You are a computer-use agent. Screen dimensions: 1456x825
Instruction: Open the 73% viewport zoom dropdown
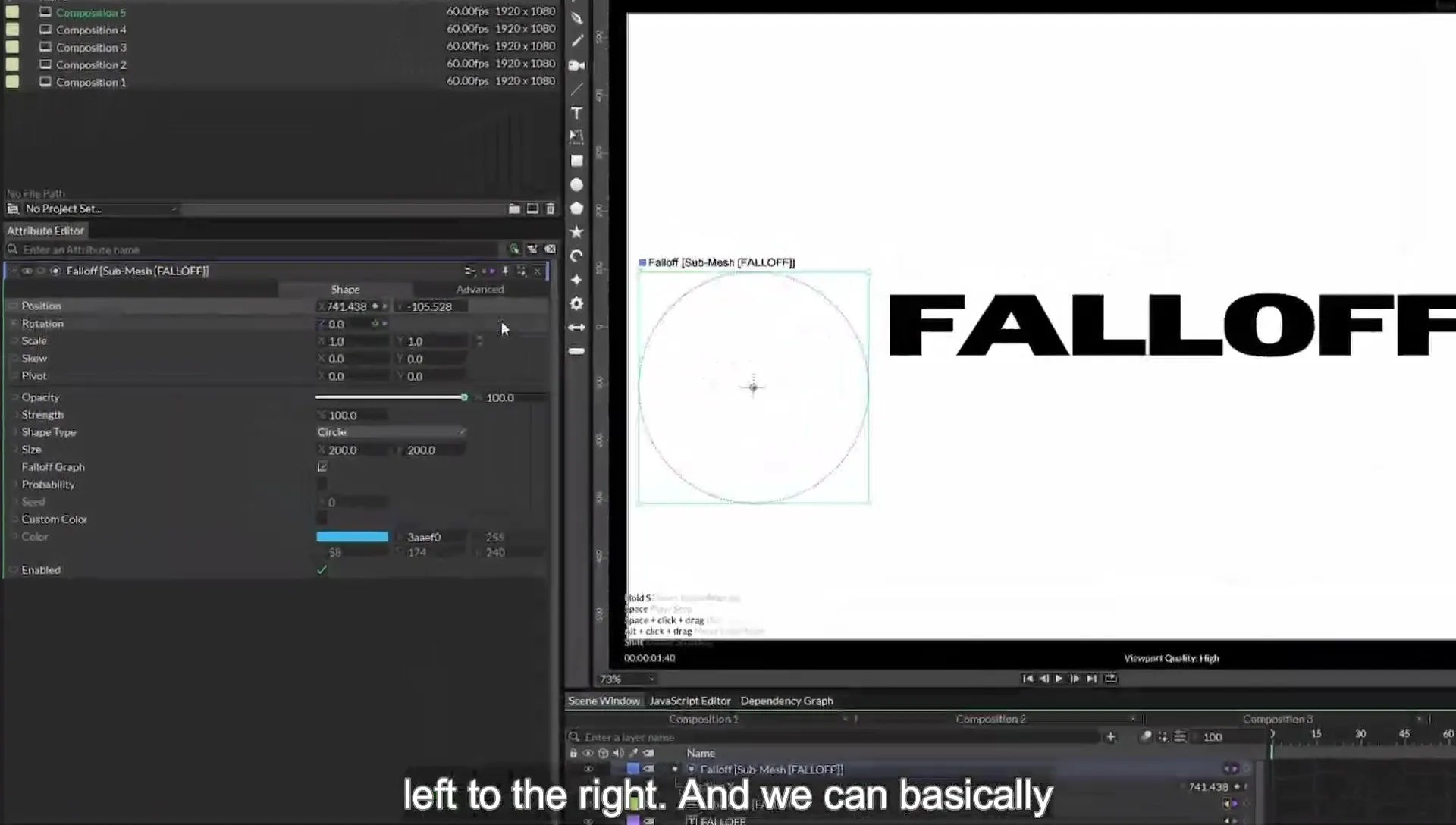pyautogui.click(x=626, y=679)
